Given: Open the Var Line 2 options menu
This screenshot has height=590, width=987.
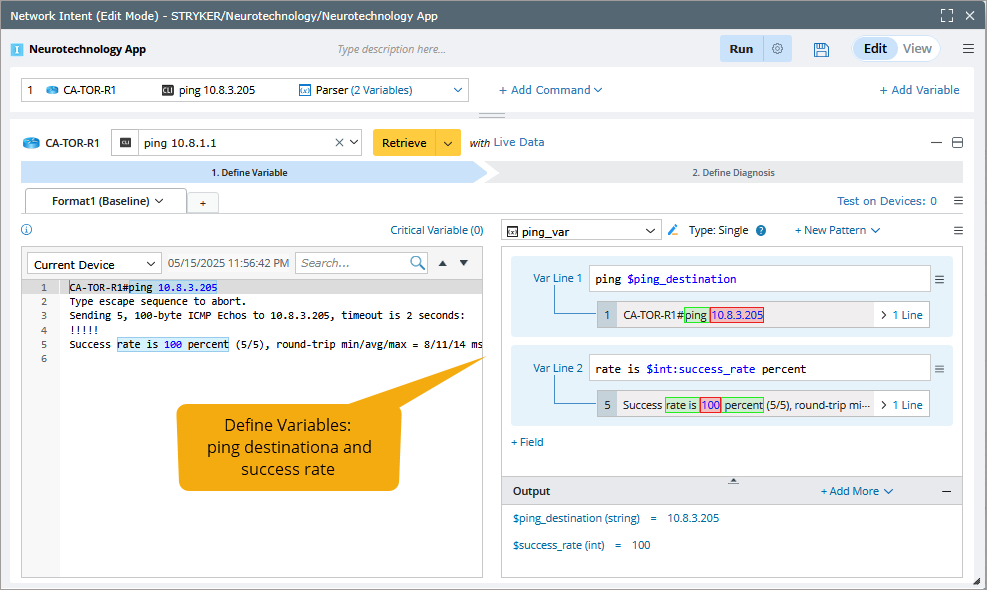Looking at the screenshot, I should tap(939, 369).
